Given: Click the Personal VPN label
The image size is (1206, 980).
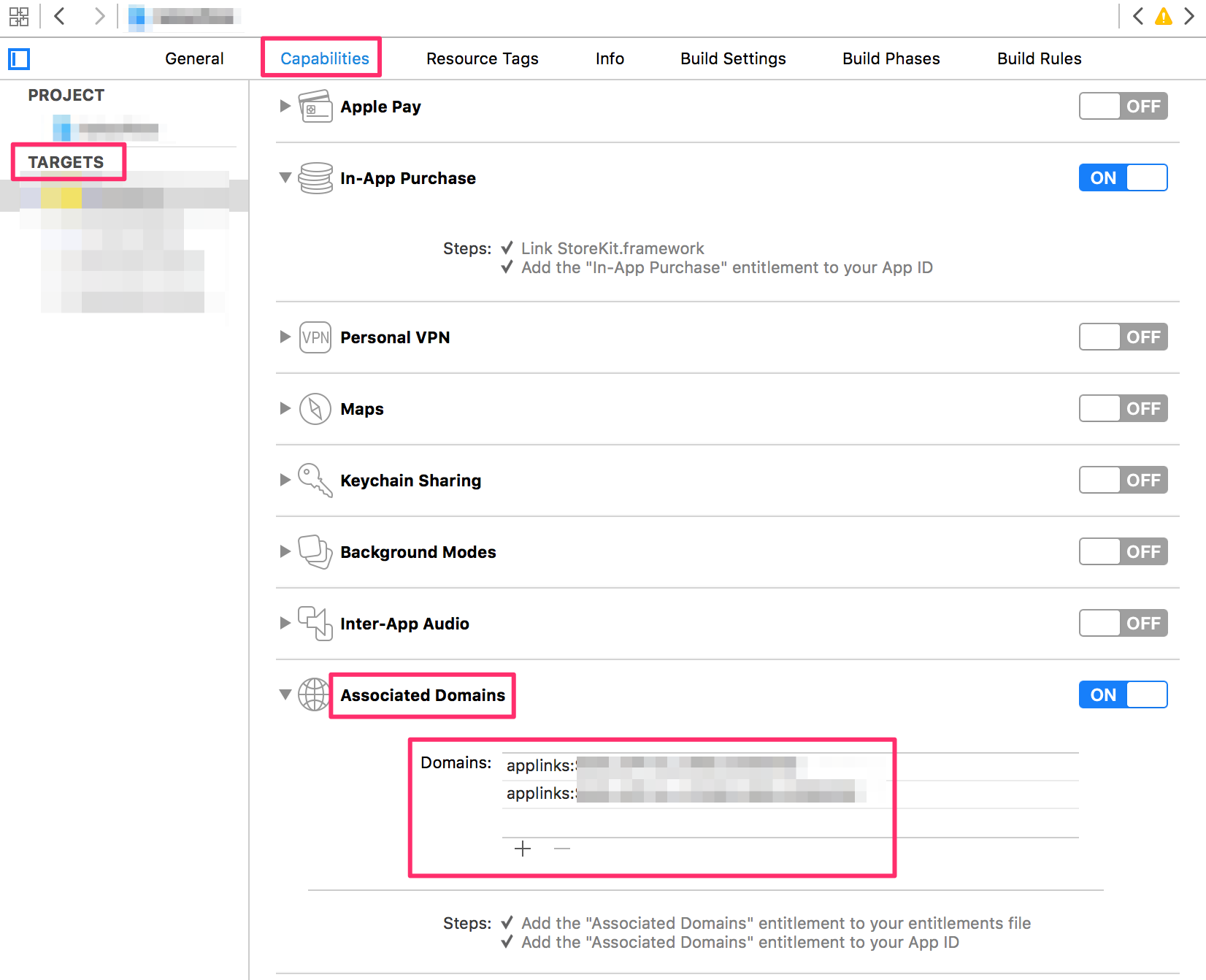Looking at the screenshot, I should pos(395,337).
